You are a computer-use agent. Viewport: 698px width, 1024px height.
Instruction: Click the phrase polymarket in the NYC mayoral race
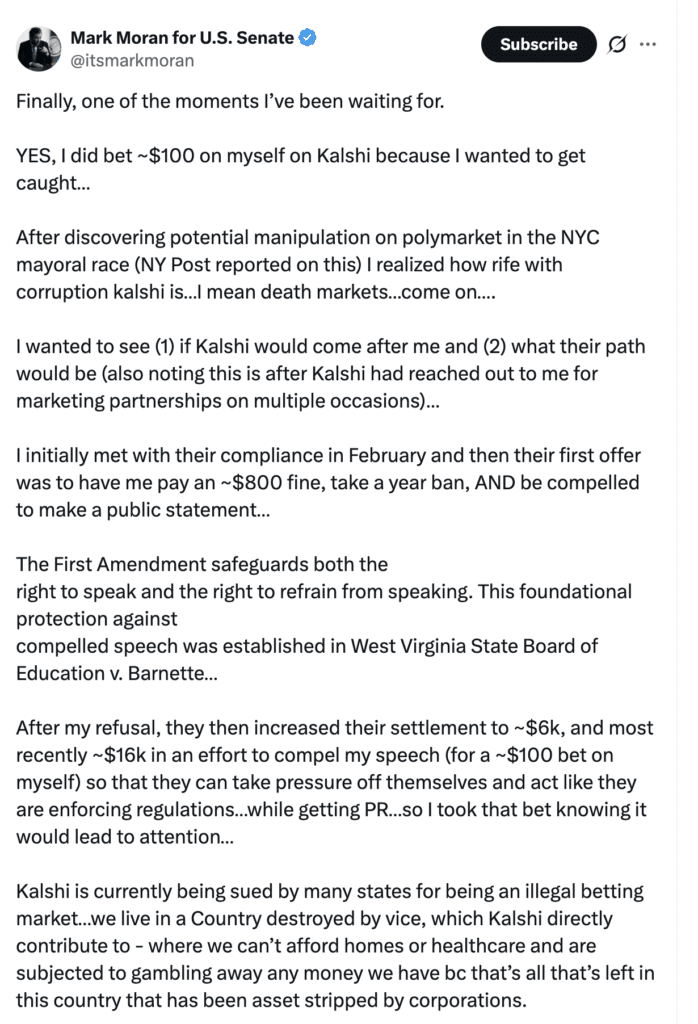[x=450, y=237]
